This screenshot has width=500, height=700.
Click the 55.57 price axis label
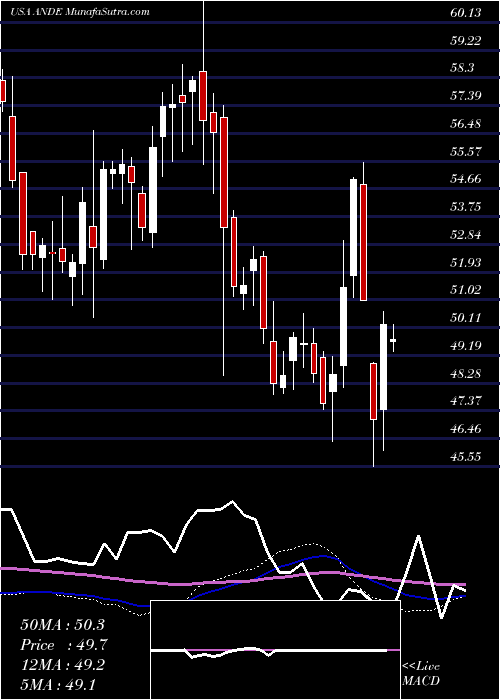[x=466, y=152]
